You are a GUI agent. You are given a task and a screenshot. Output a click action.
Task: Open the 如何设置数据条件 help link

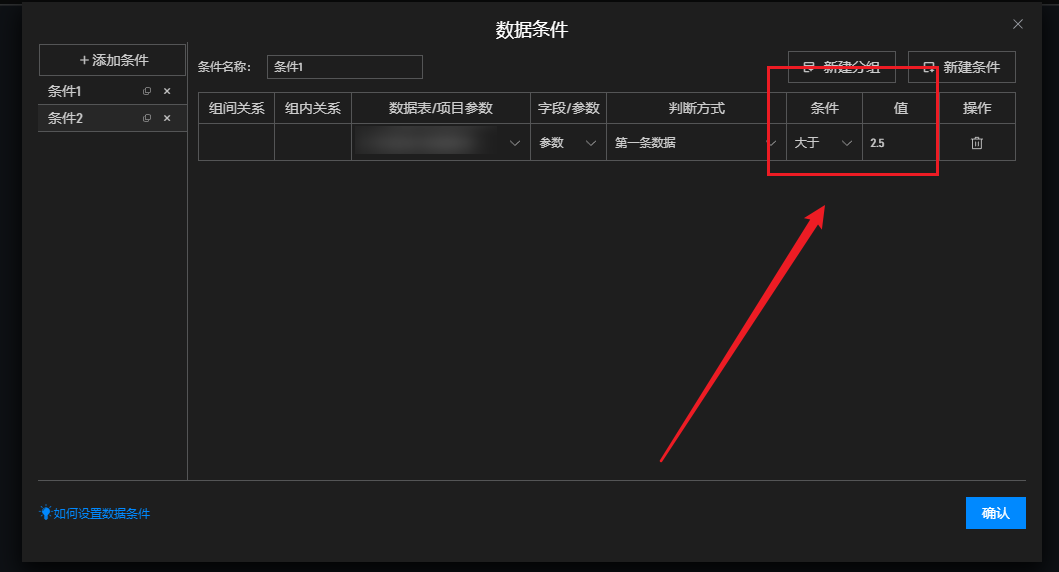(102, 513)
